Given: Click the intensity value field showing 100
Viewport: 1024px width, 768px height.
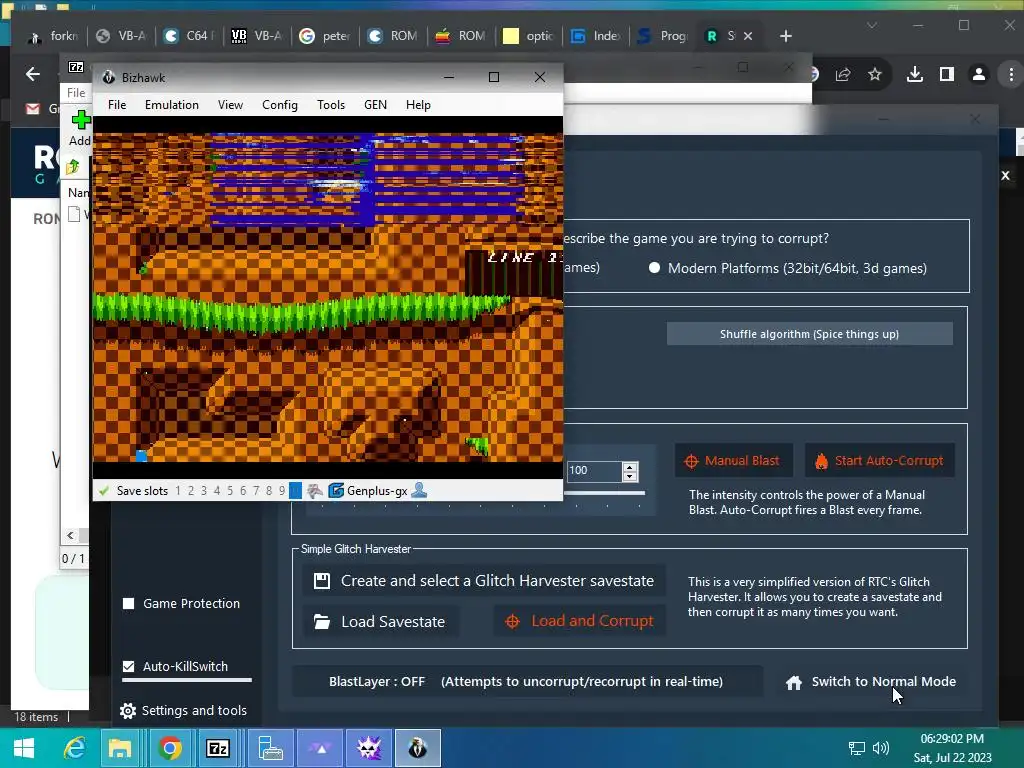Looking at the screenshot, I should 593,470.
